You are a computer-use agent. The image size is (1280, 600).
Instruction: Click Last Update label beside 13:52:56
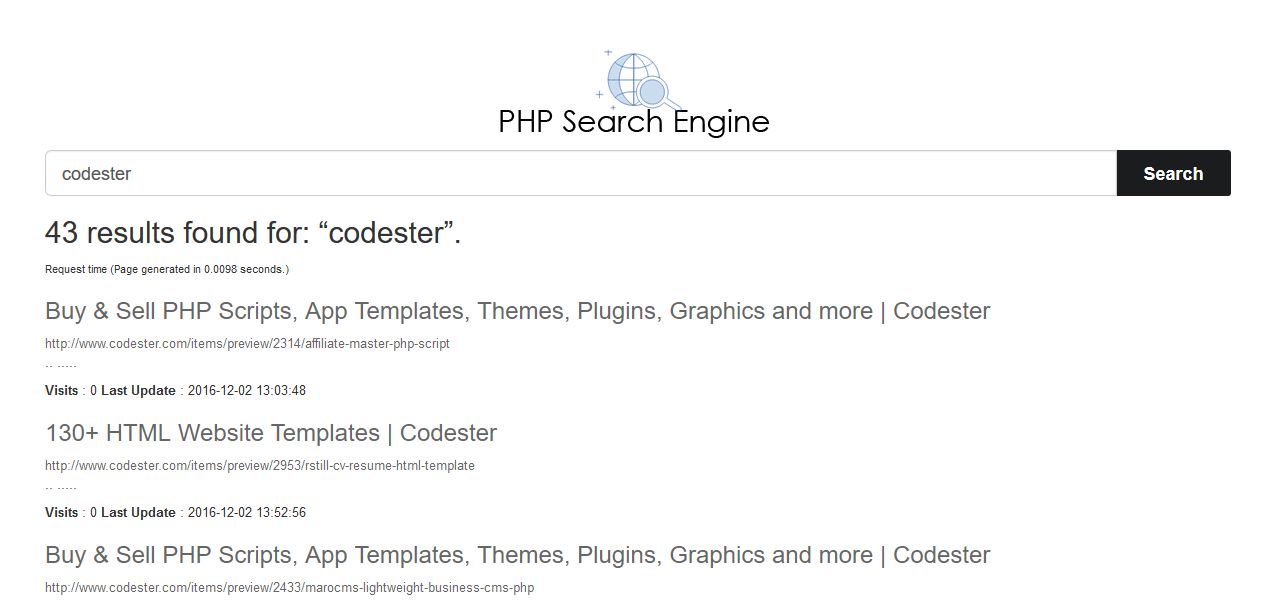point(138,512)
